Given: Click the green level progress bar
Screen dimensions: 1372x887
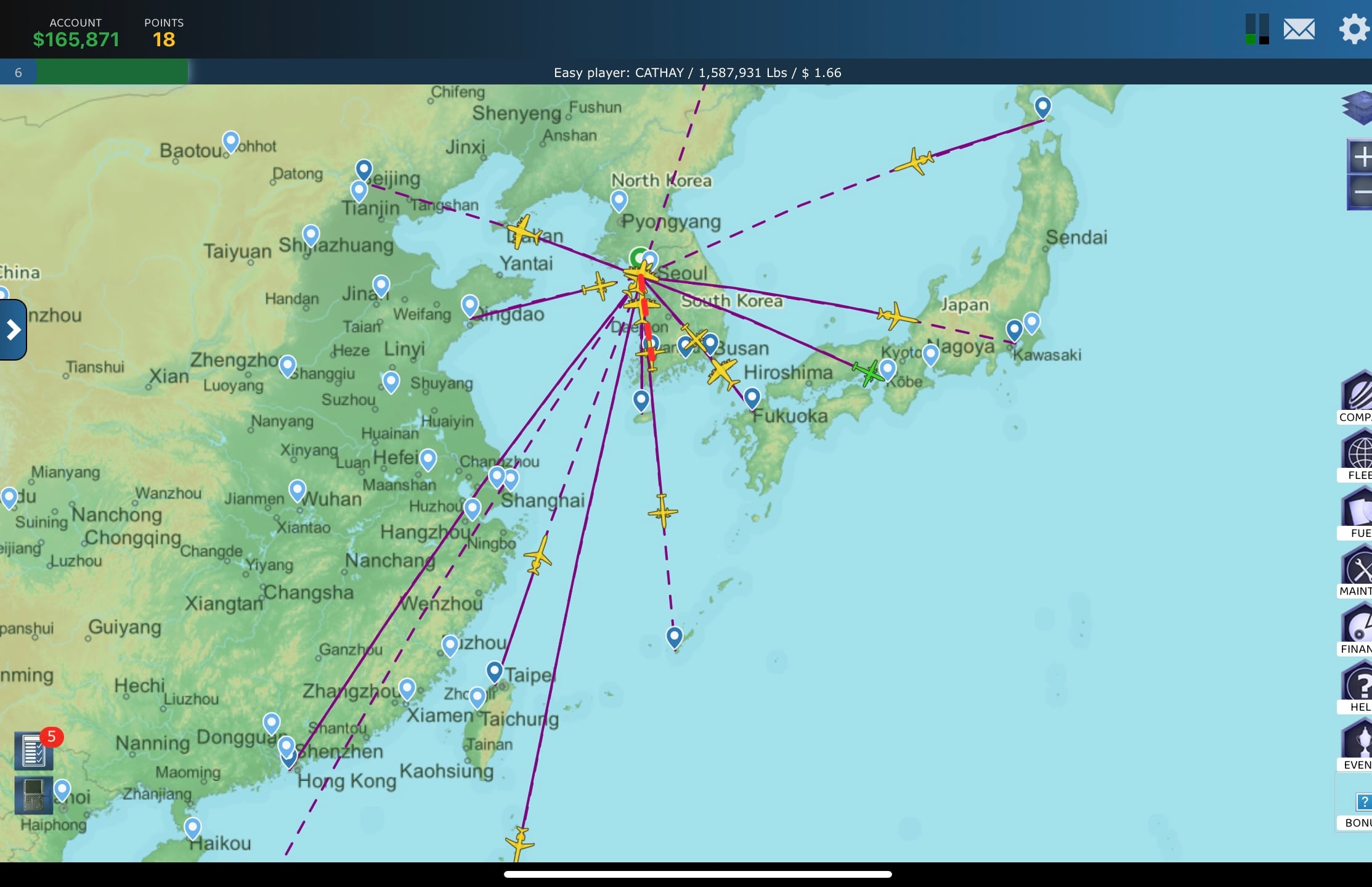Looking at the screenshot, I should pos(112,72).
